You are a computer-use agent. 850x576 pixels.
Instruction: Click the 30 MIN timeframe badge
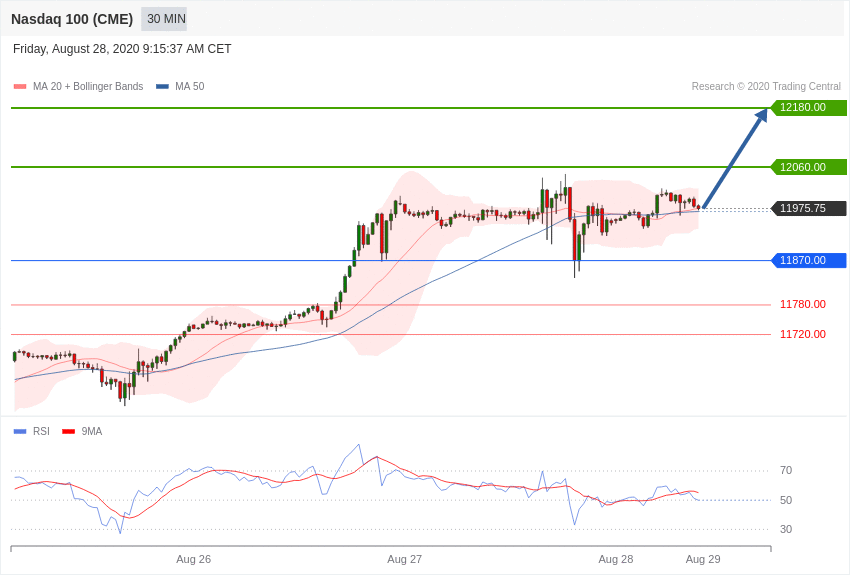(x=164, y=19)
